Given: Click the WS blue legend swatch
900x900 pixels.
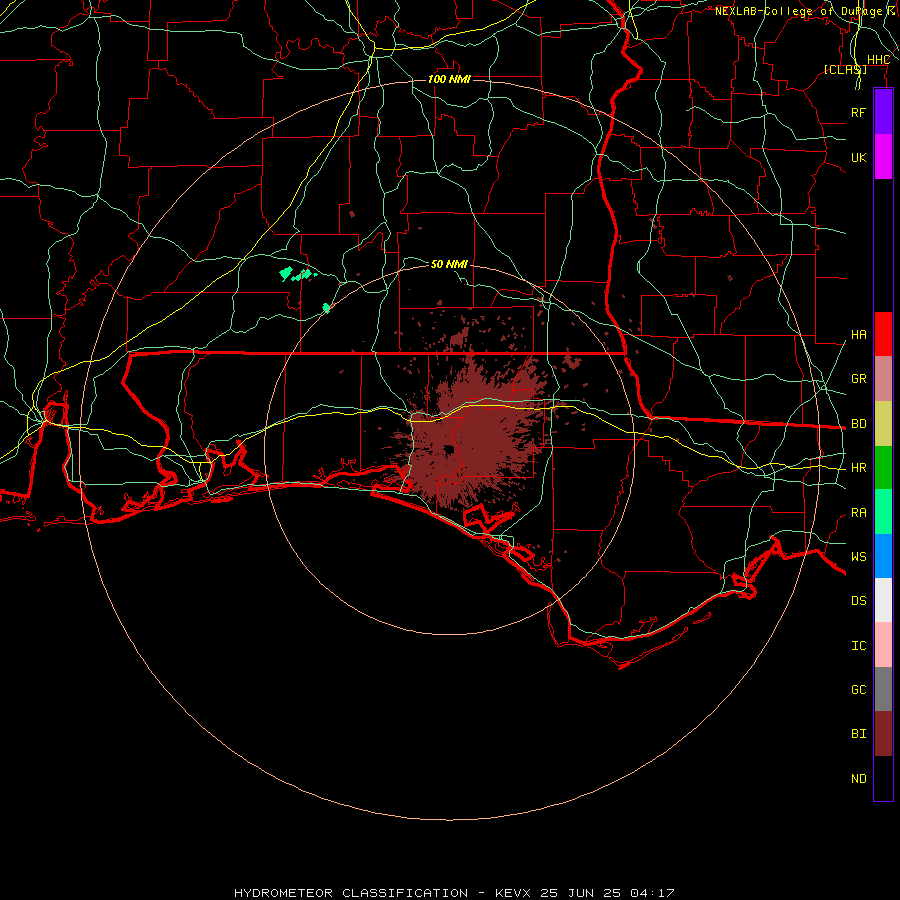Looking at the screenshot, I should coord(883,556).
